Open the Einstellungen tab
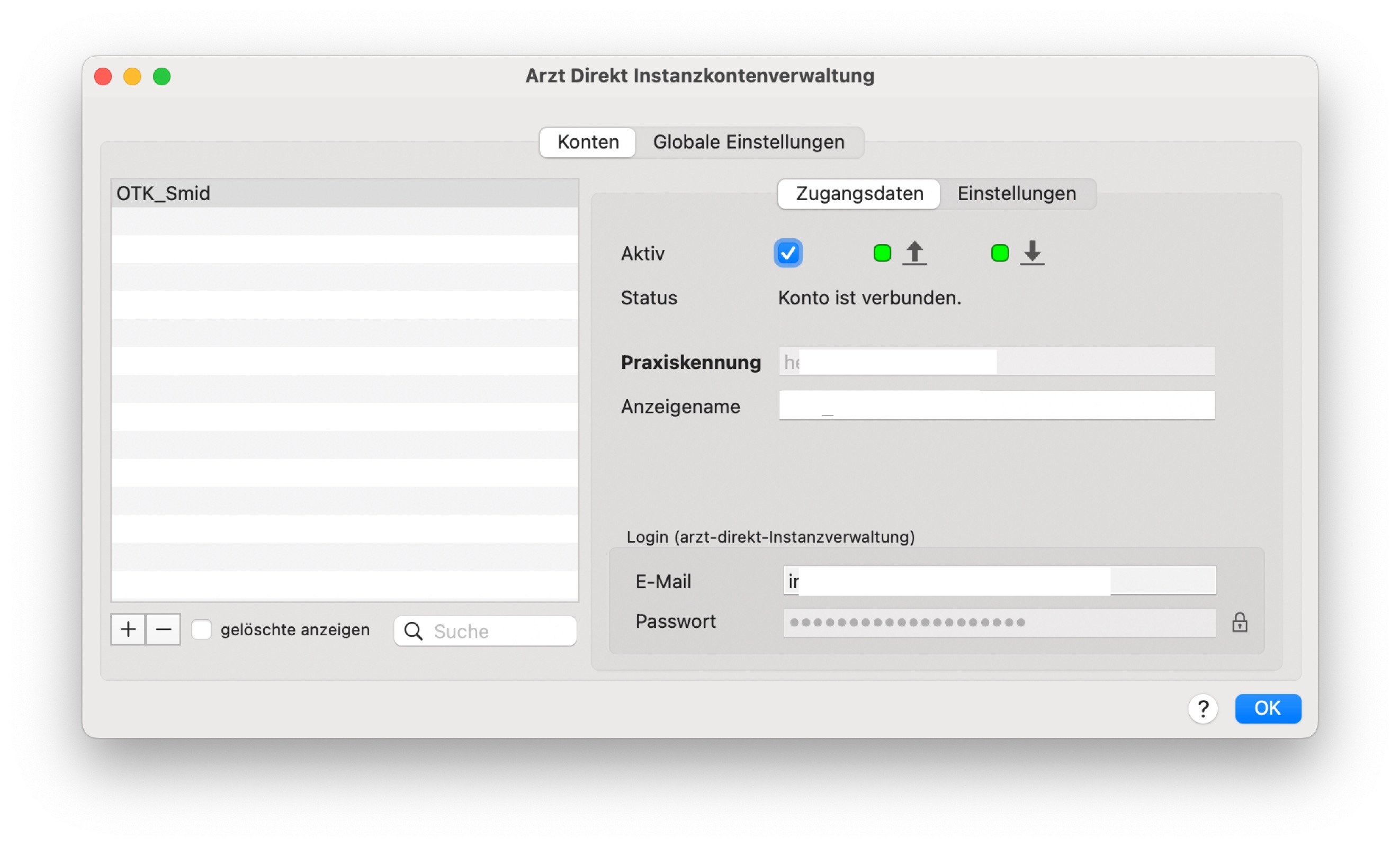Viewport: 1400px width, 847px height. point(1017,194)
